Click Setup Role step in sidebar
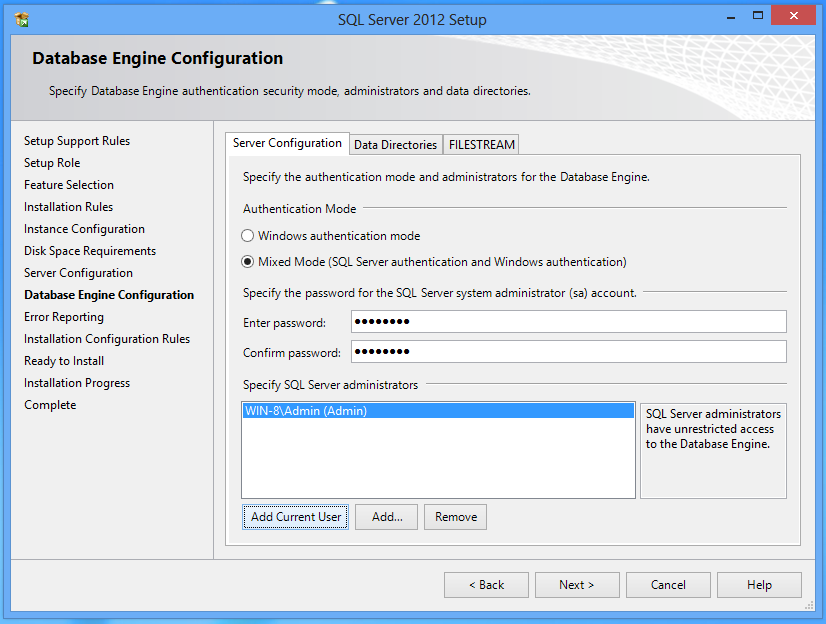The height and width of the screenshot is (624, 826). tap(52, 163)
